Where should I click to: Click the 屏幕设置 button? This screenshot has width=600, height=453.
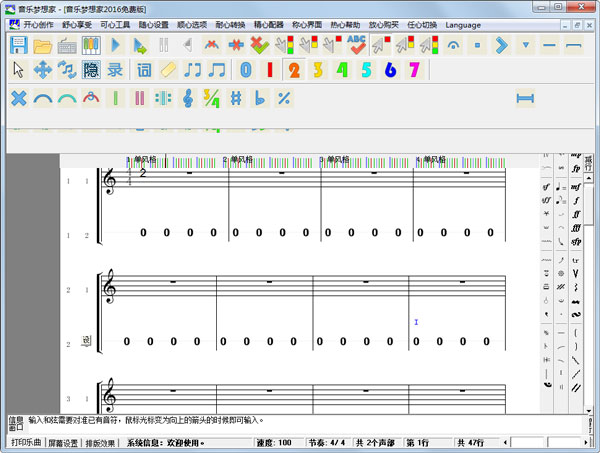point(63,443)
